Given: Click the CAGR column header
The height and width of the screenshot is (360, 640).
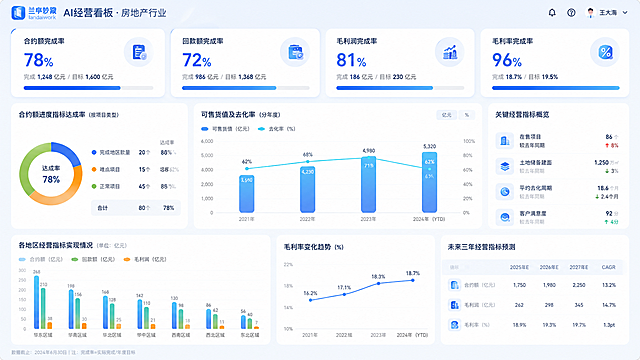Looking at the screenshot, I should tap(609, 267).
